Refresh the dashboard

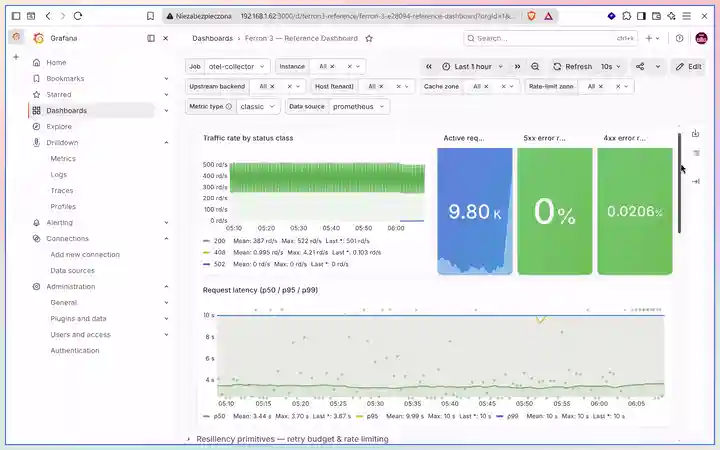(572, 67)
